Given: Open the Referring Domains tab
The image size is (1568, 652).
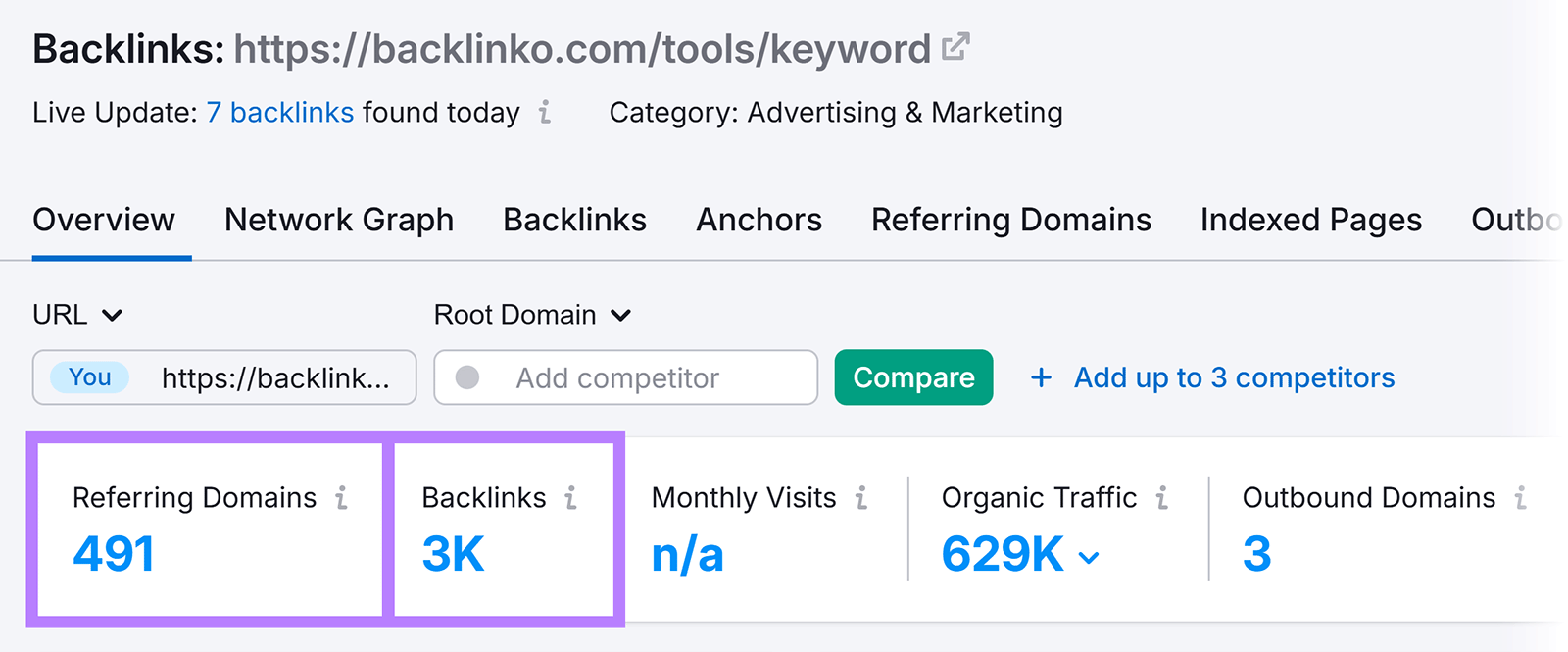Looking at the screenshot, I should 1010,220.
